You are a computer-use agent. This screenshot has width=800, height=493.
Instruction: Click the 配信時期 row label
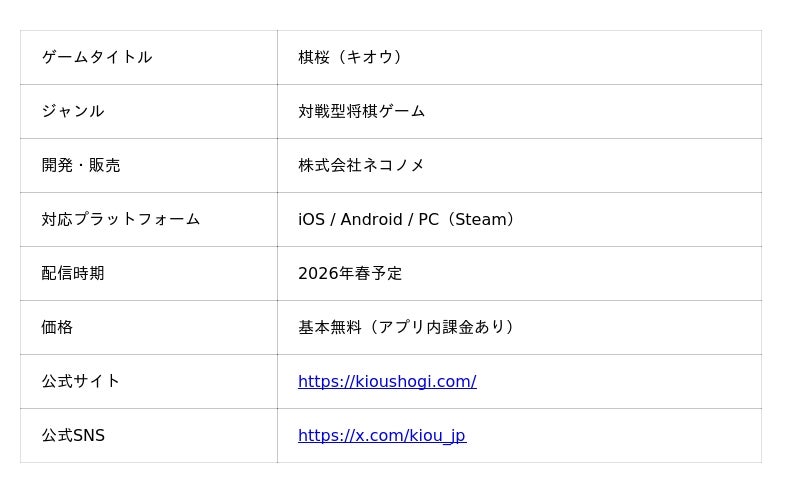tap(73, 273)
